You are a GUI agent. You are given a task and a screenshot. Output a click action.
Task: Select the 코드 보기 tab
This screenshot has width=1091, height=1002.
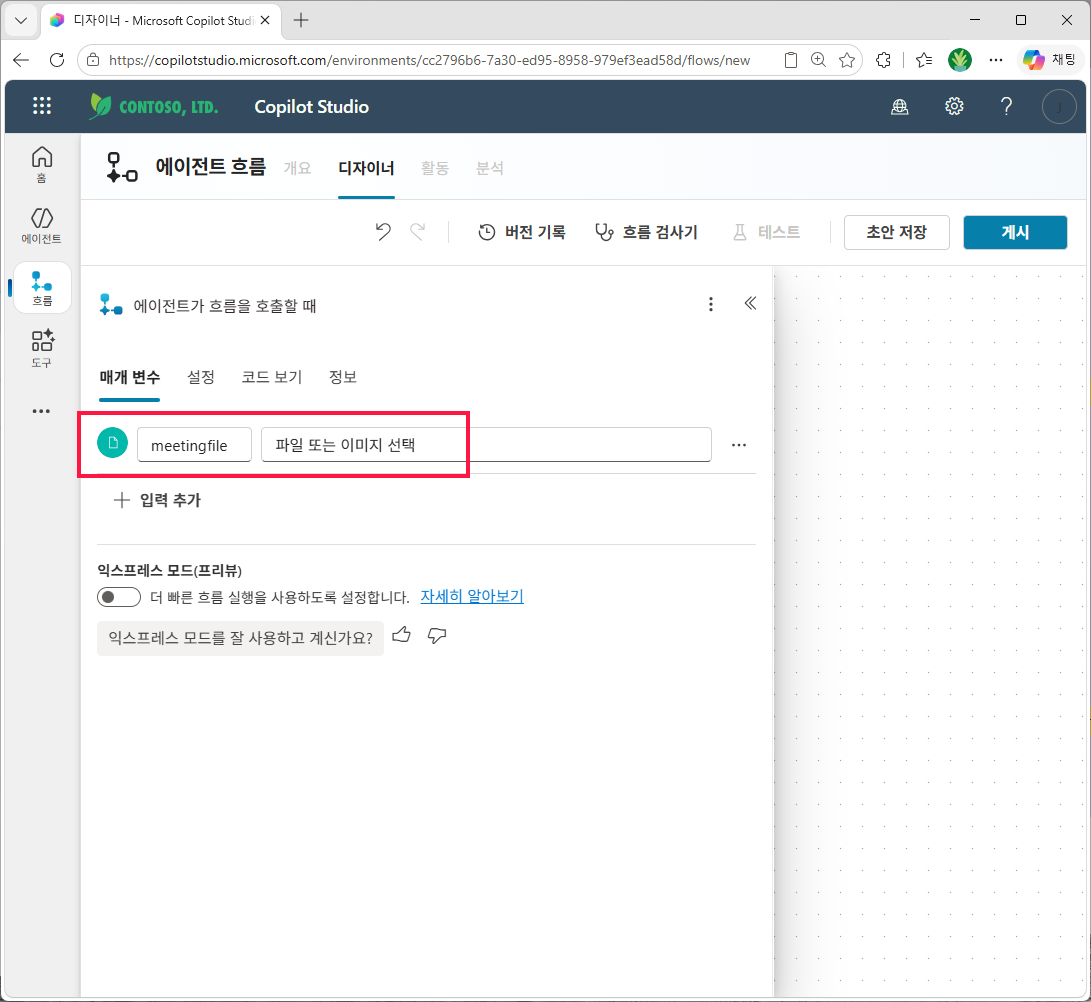[x=271, y=377]
